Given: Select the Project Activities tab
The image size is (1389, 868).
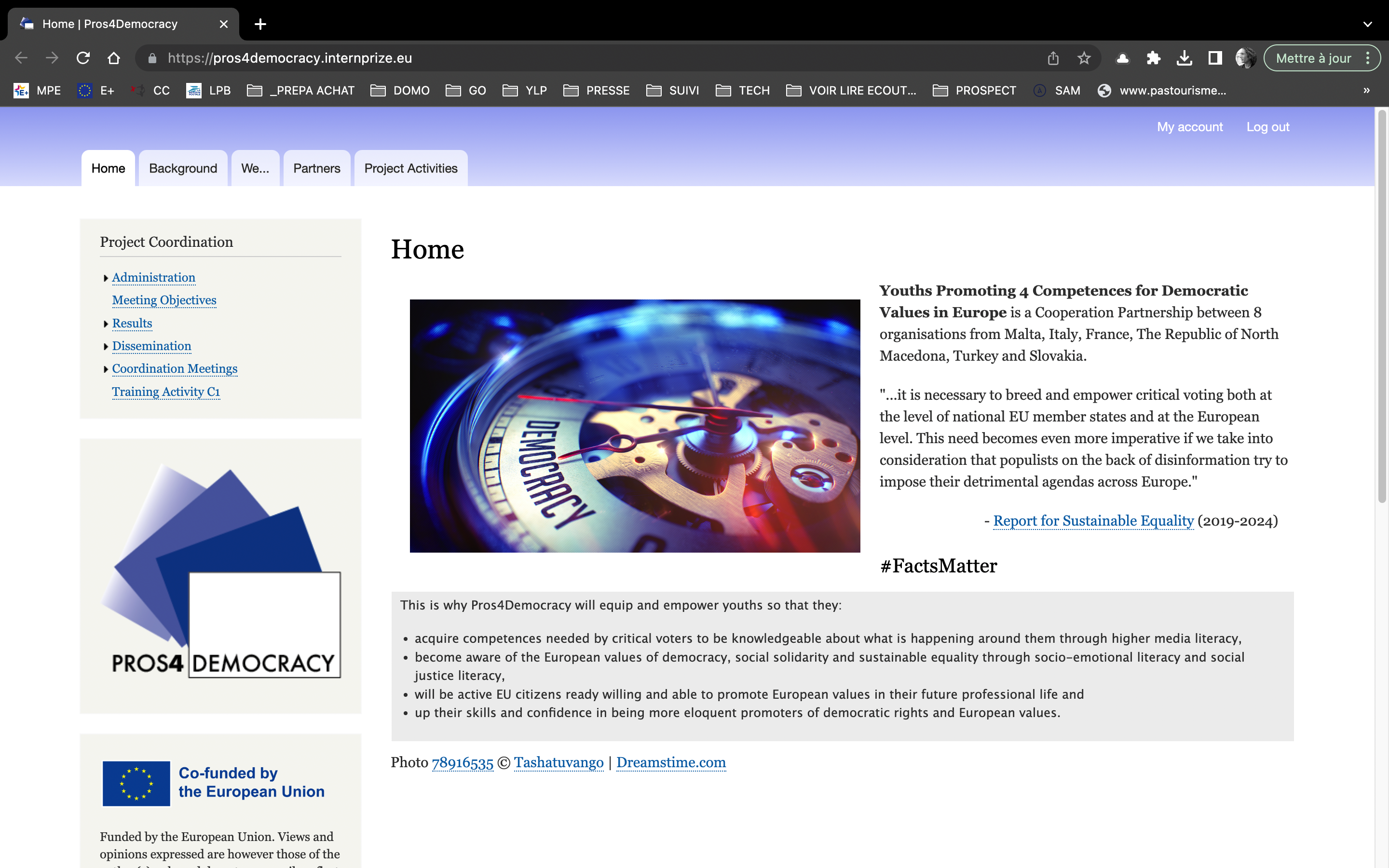Looking at the screenshot, I should 411,168.
